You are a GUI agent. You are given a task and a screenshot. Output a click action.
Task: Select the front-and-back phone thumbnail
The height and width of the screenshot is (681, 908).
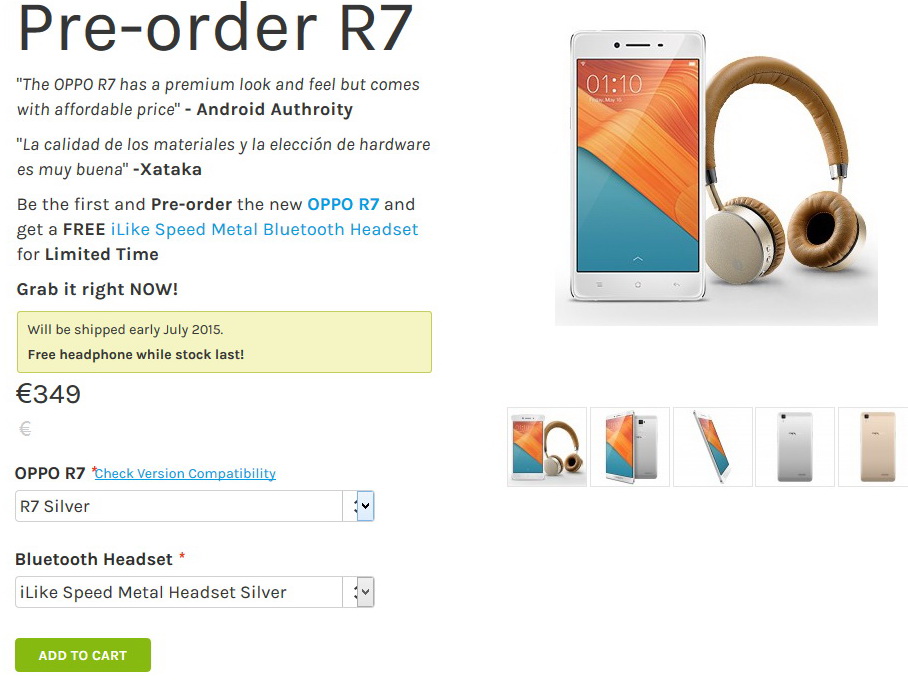pos(630,447)
